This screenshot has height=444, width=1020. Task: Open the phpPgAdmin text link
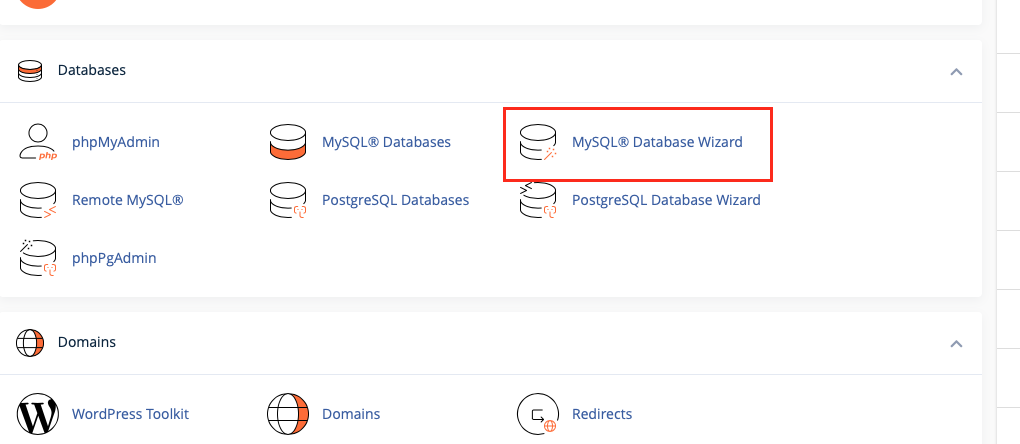tap(114, 258)
